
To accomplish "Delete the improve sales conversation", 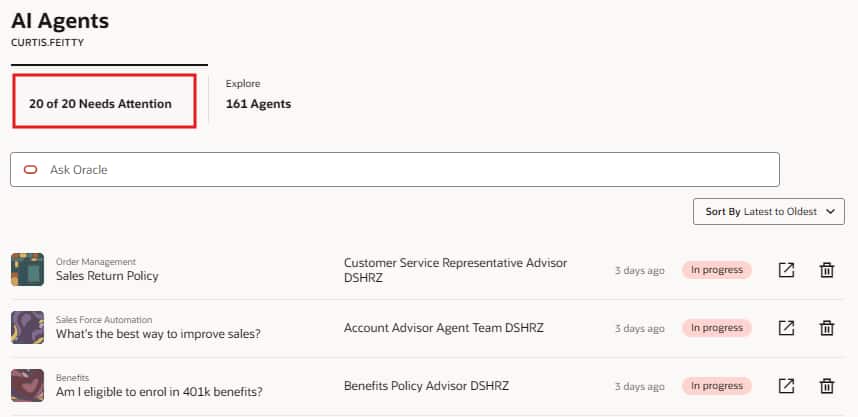I will click(x=827, y=328).
